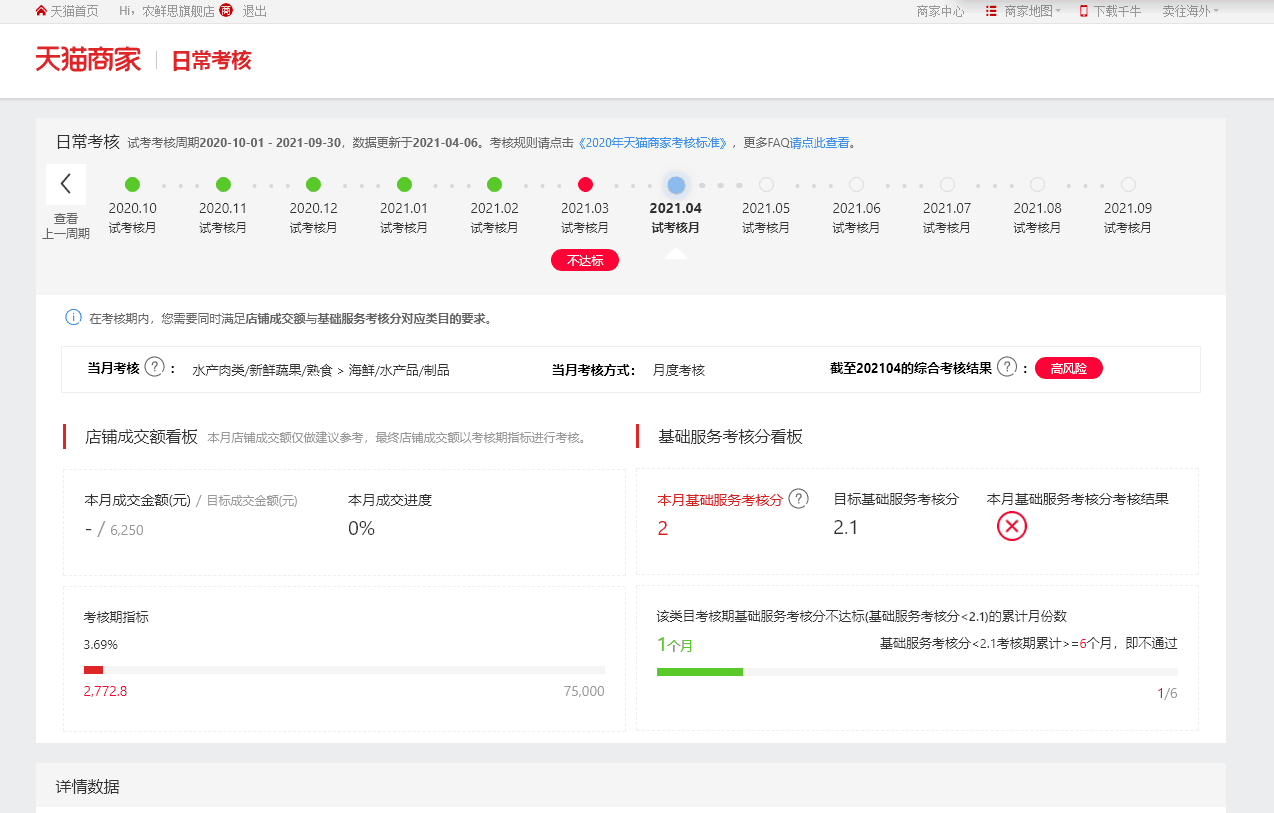Screen dimensions: 1274x813
Task: Select the 2021.07 month marker
Action: click(947, 185)
